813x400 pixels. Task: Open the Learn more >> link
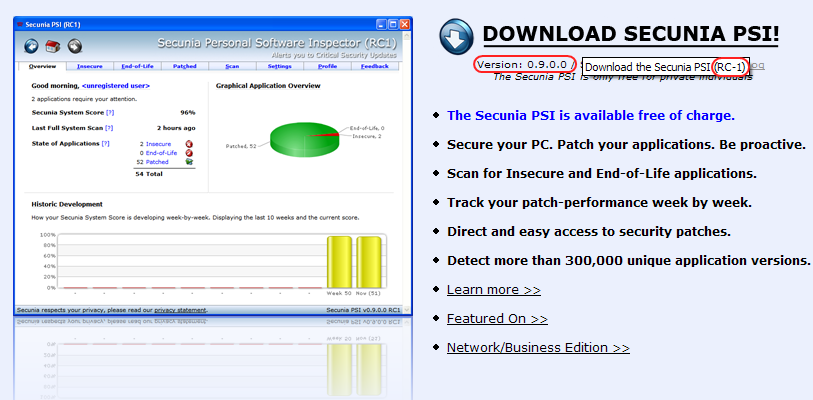point(494,289)
